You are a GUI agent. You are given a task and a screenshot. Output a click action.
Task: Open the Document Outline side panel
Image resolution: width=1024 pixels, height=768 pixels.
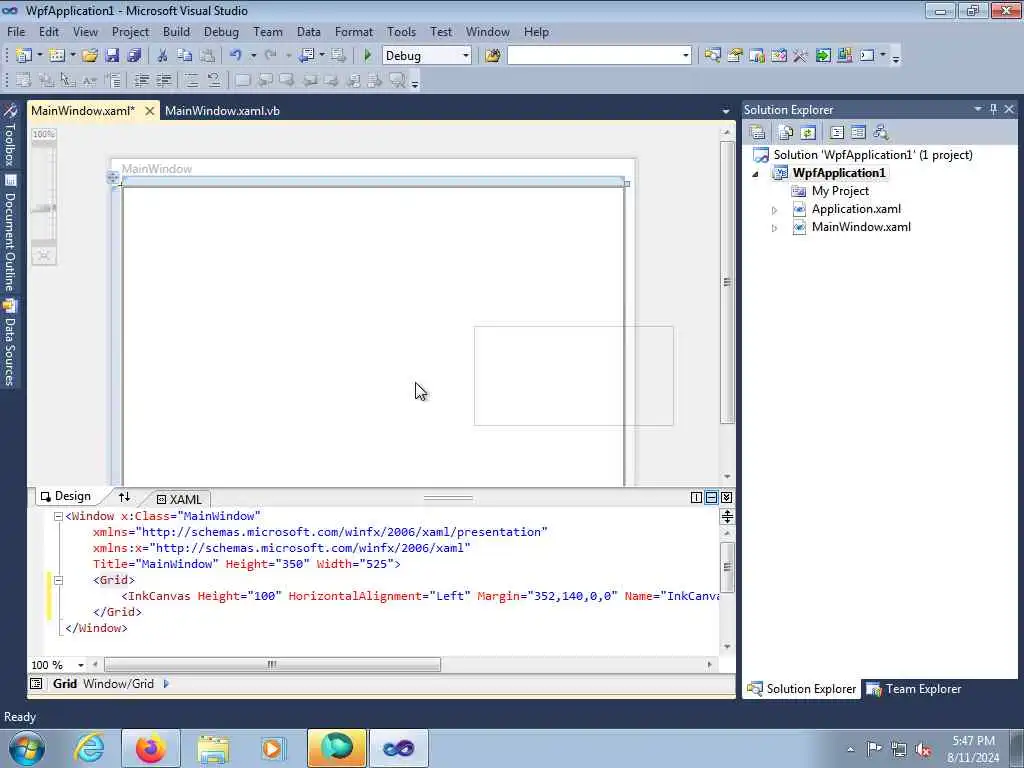point(10,232)
